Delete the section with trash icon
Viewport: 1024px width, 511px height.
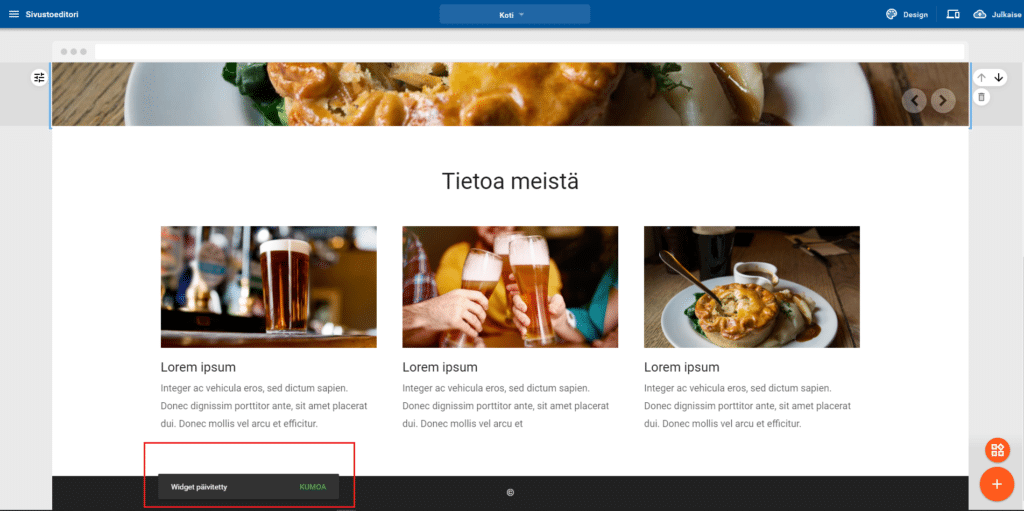click(981, 97)
